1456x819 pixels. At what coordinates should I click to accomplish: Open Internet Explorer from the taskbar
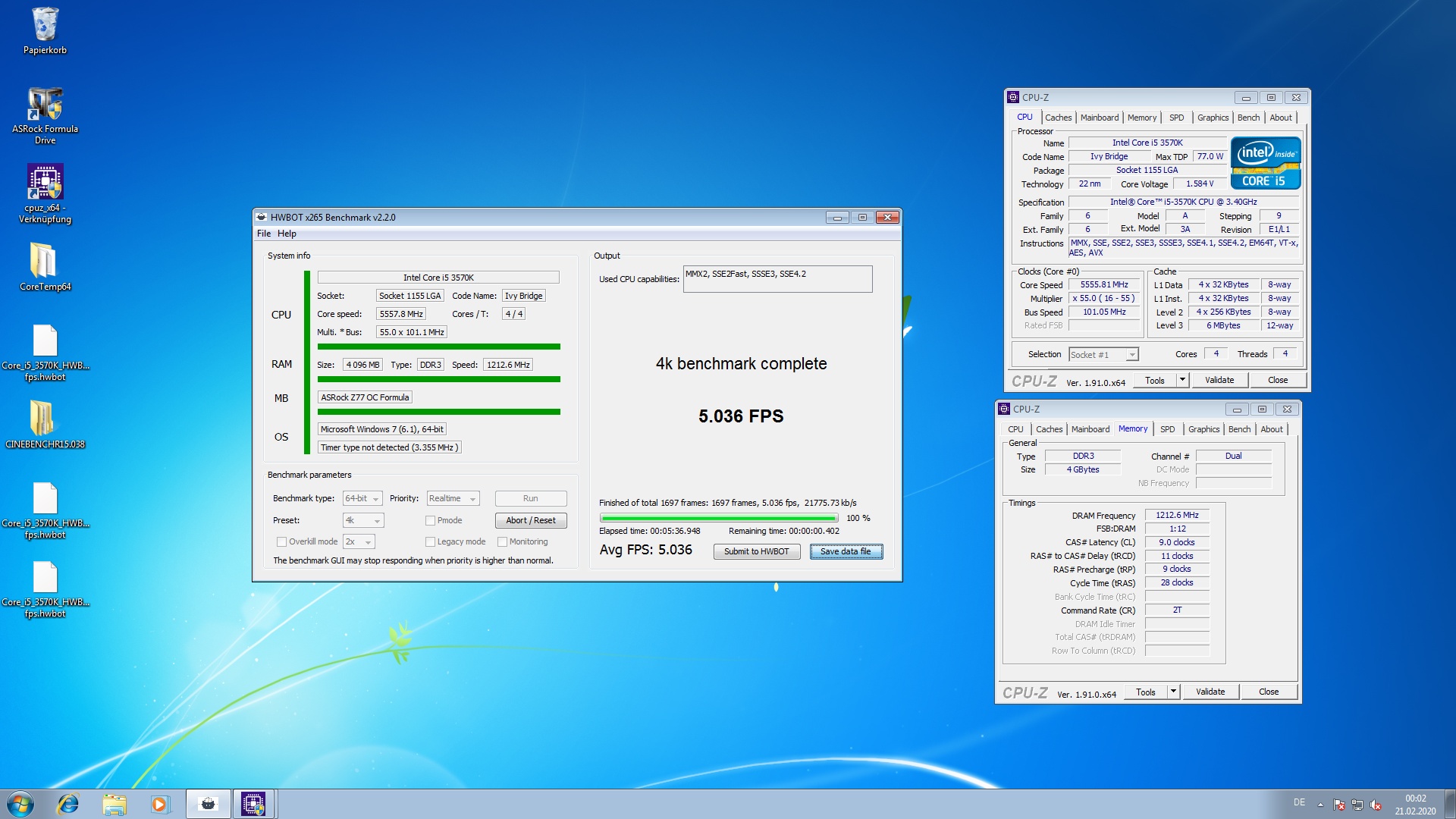tap(68, 804)
